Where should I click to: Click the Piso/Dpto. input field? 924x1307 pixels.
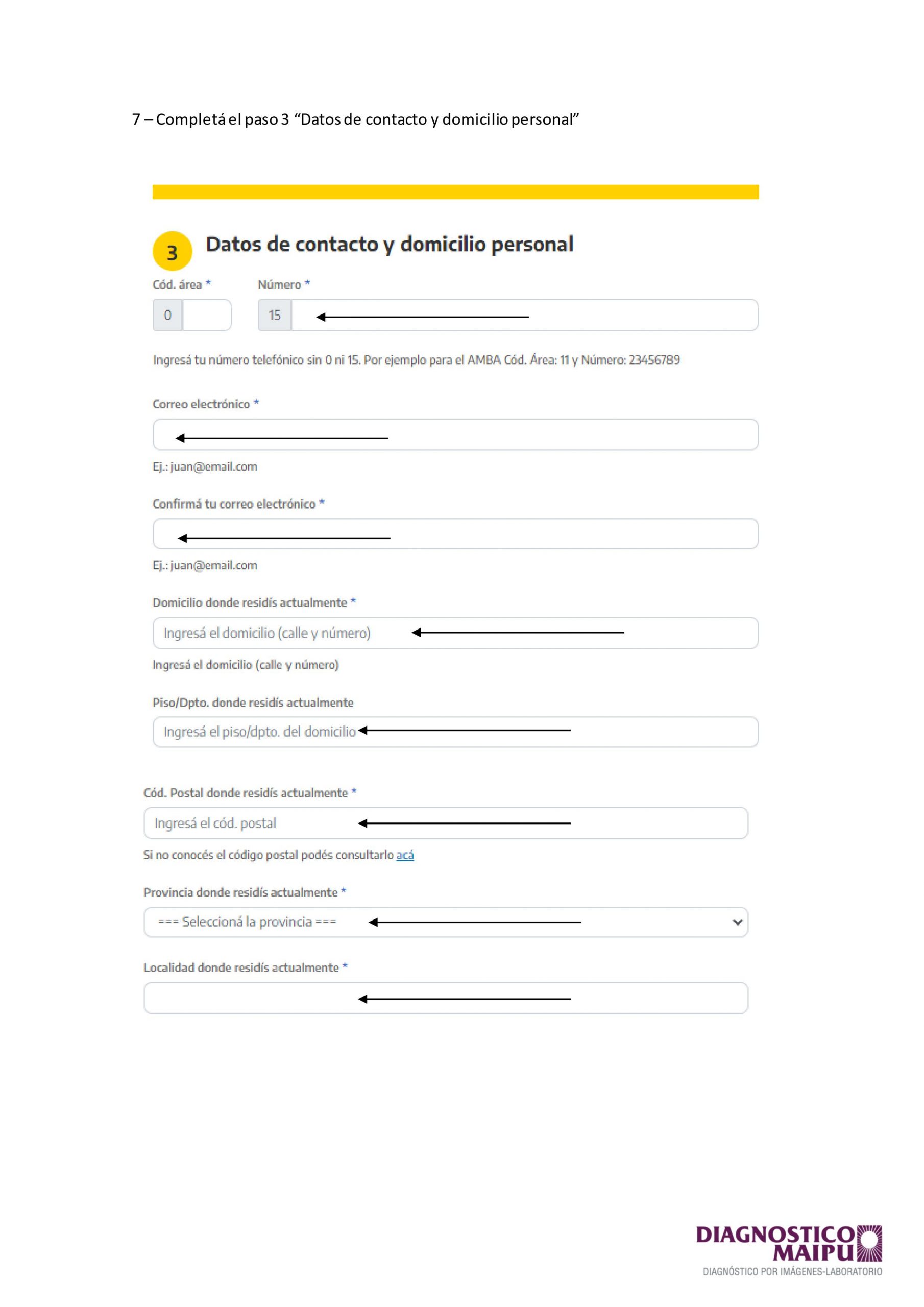pos(455,732)
